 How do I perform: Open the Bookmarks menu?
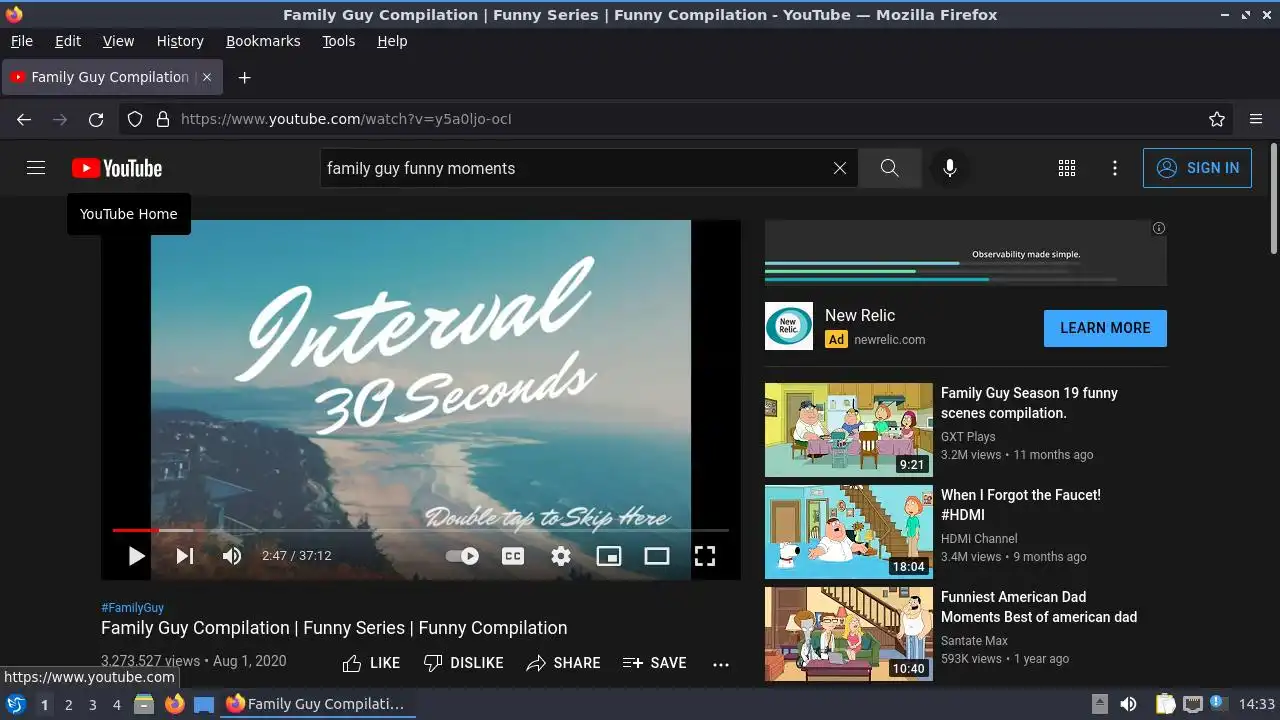tap(263, 41)
